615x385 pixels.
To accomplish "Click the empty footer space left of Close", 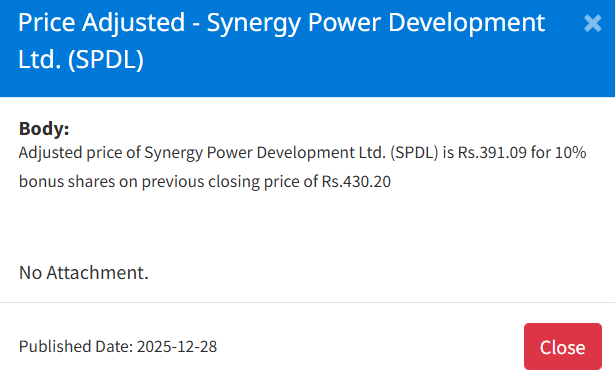I will point(369,347).
